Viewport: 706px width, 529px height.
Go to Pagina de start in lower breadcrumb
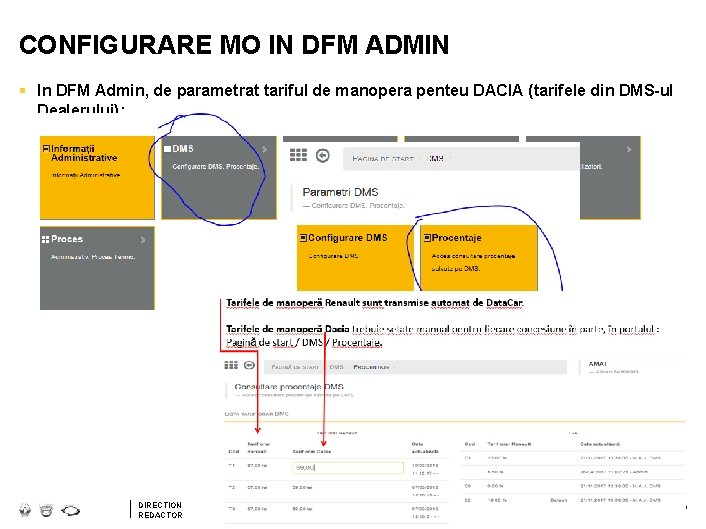(294, 367)
